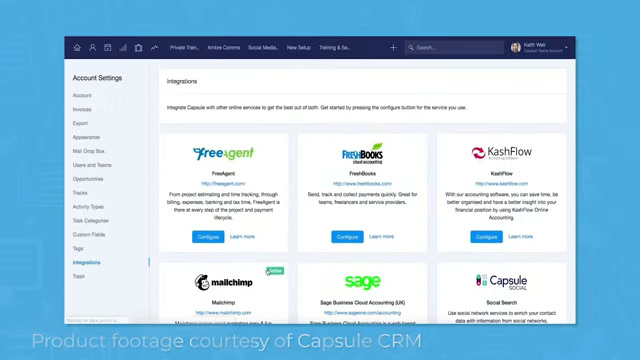Image resolution: width=640 pixels, height=360 pixels.
Task: Open the Private Train.. tab
Action: click(x=184, y=48)
